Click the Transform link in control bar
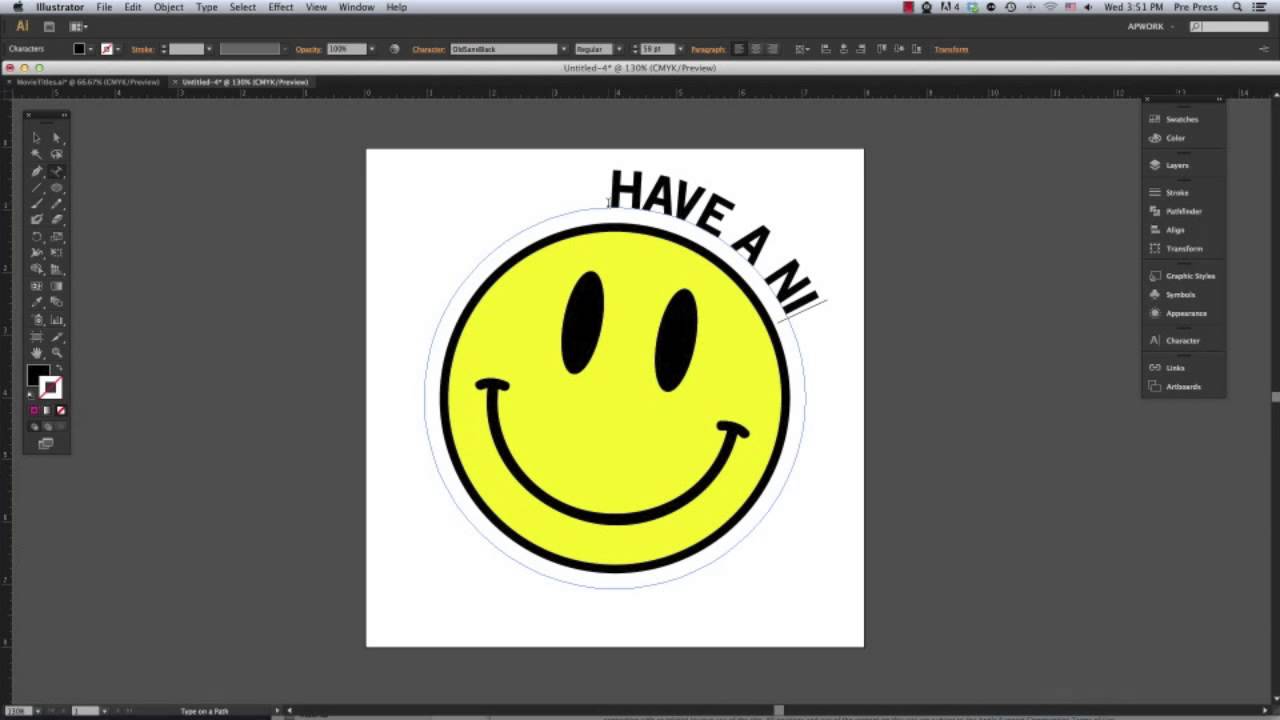The width and height of the screenshot is (1280, 720). (951, 49)
